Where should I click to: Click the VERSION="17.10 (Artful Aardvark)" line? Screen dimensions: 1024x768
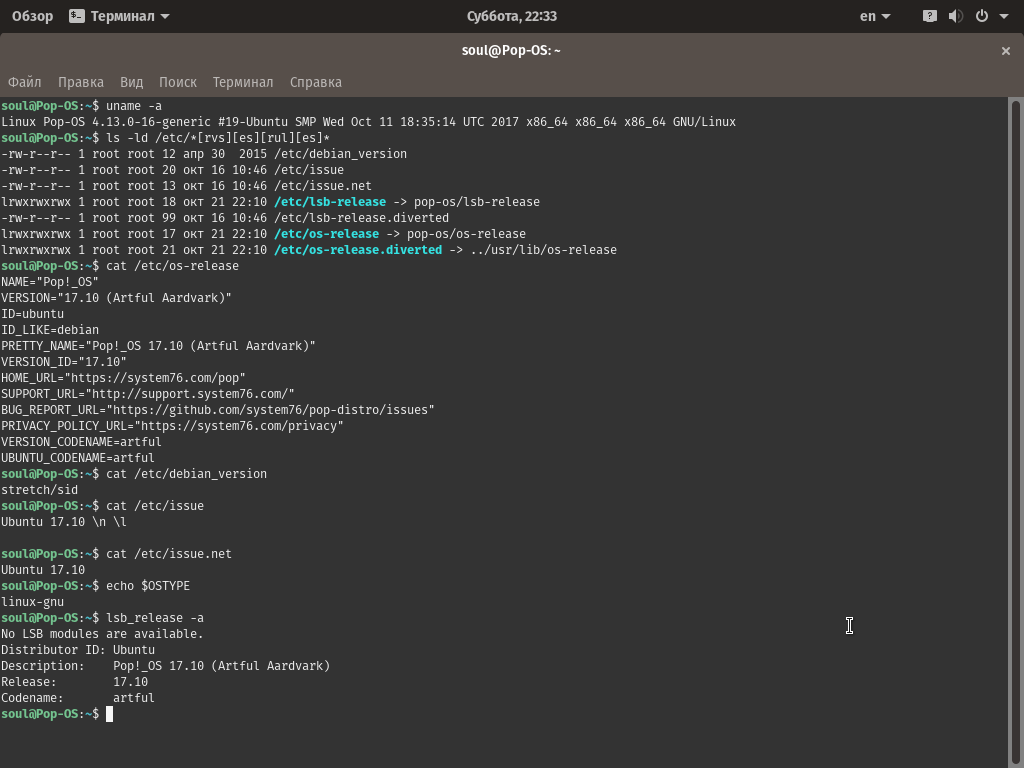point(116,298)
